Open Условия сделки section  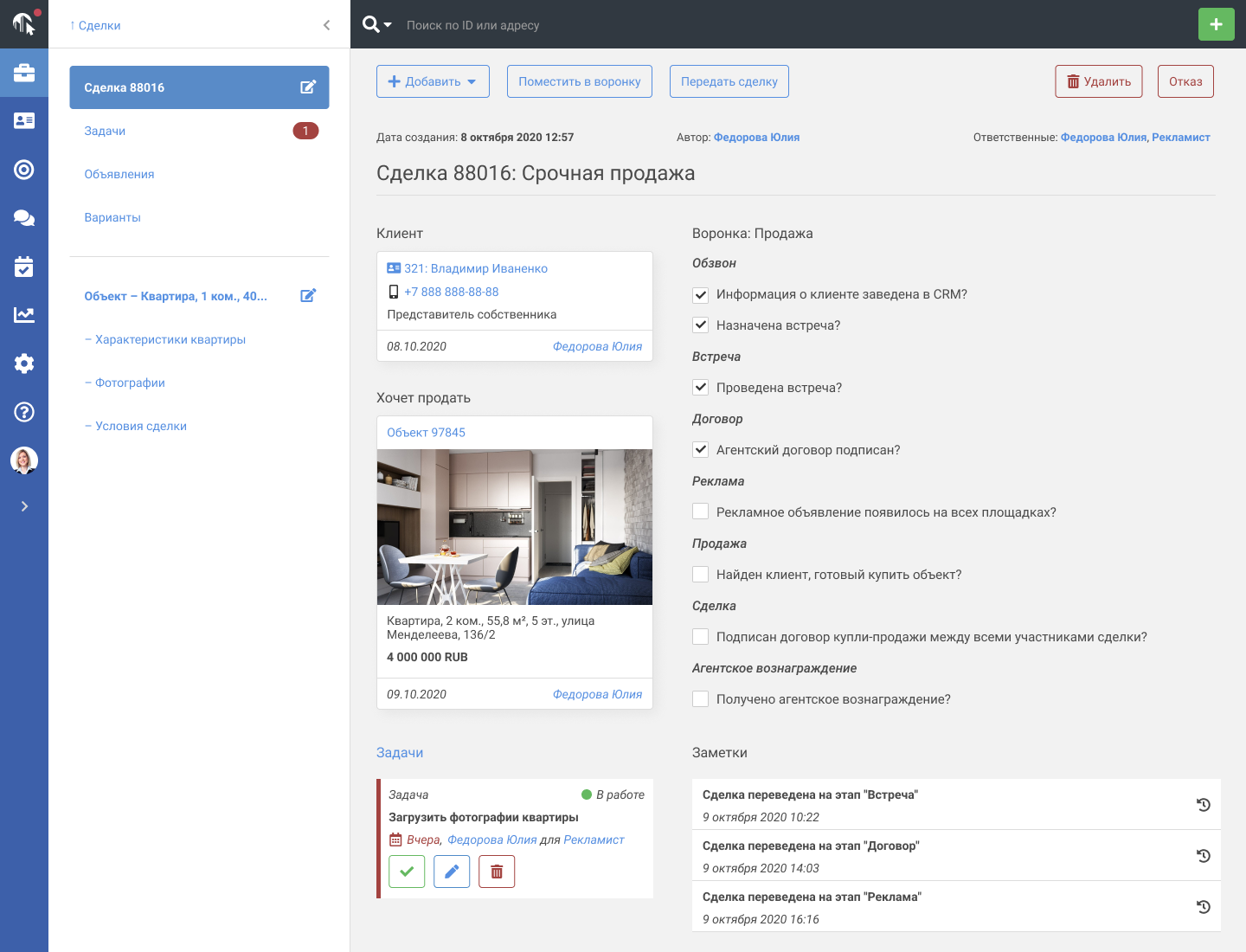click(136, 426)
